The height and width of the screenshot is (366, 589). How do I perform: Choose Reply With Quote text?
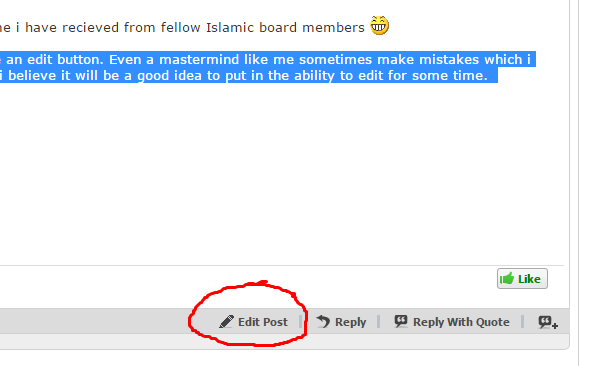[x=461, y=322]
